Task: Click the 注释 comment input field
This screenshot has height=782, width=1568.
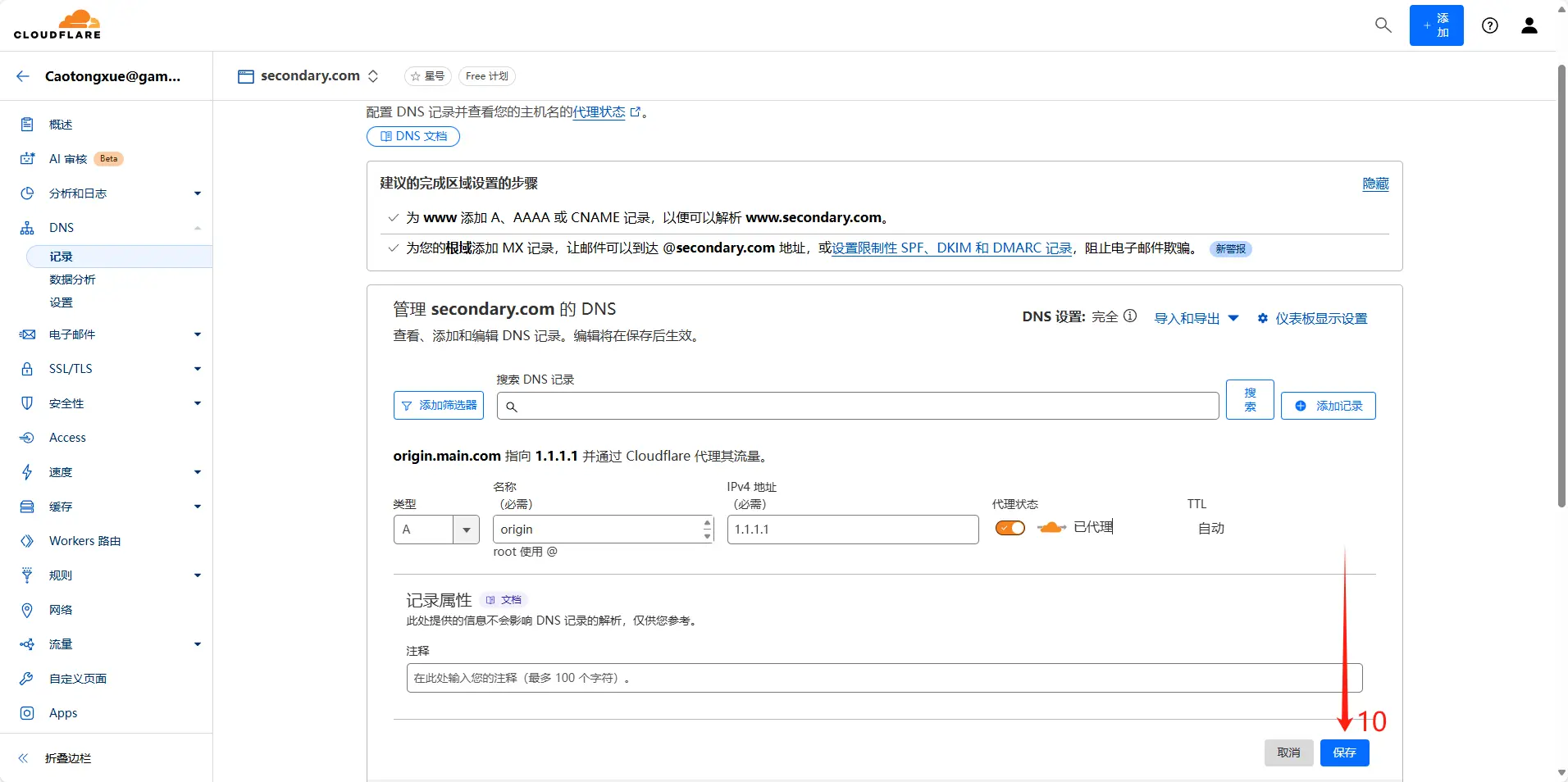Action: click(884, 678)
